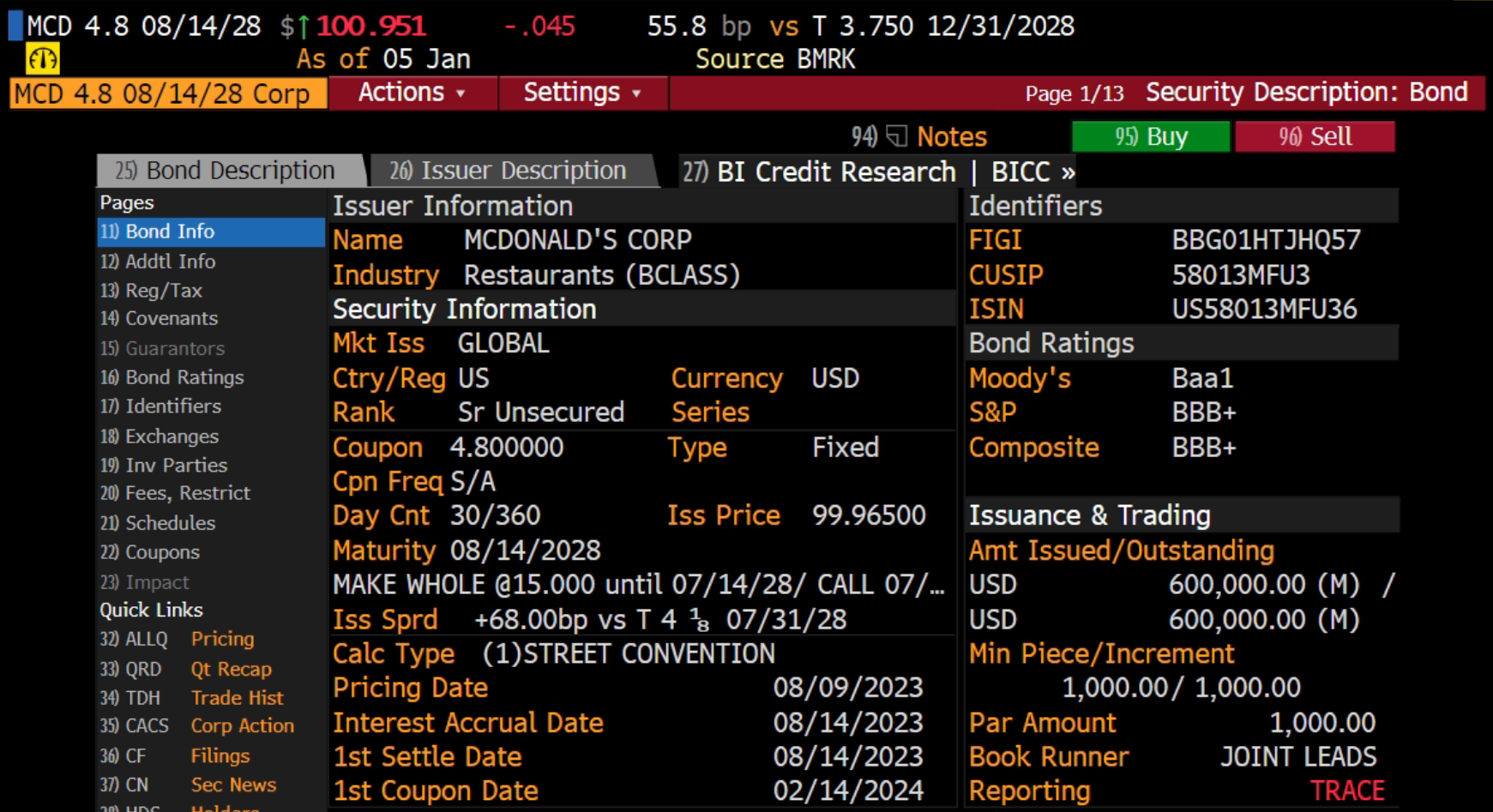Click the MAKE WHOLE call provision line

click(x=639, y=585)
